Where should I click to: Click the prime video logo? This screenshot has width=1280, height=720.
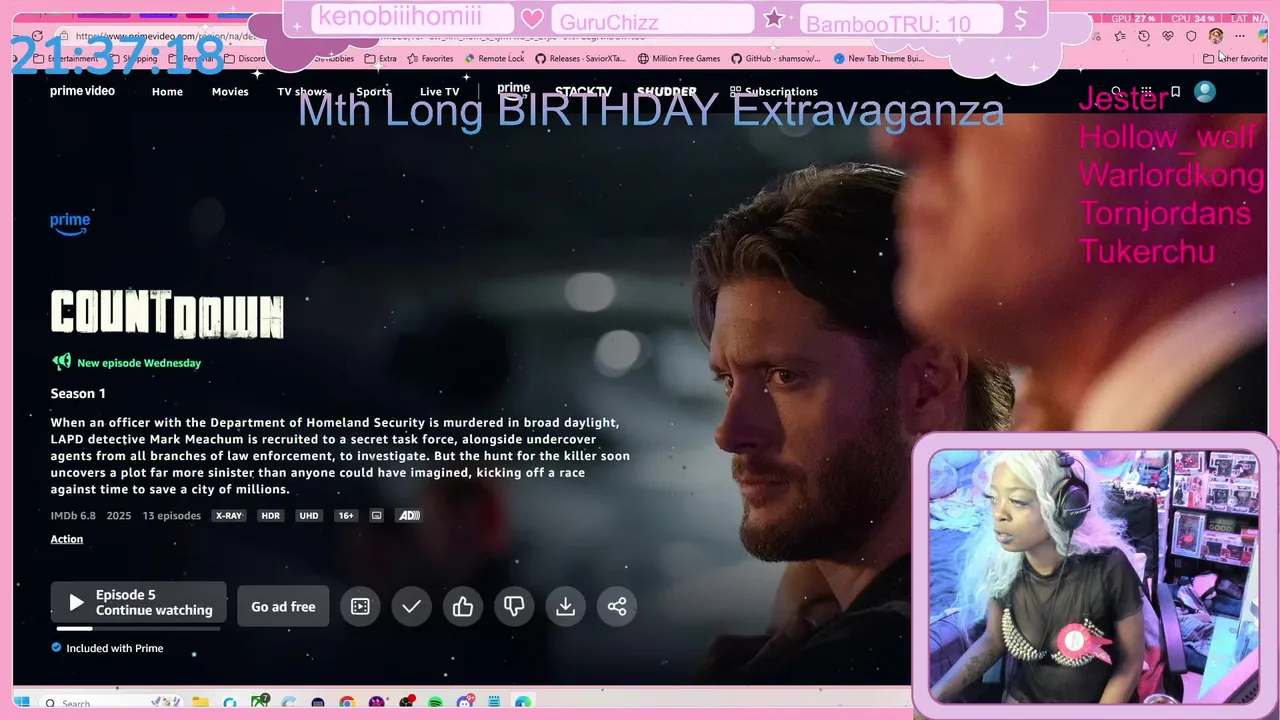click(83, 91)
